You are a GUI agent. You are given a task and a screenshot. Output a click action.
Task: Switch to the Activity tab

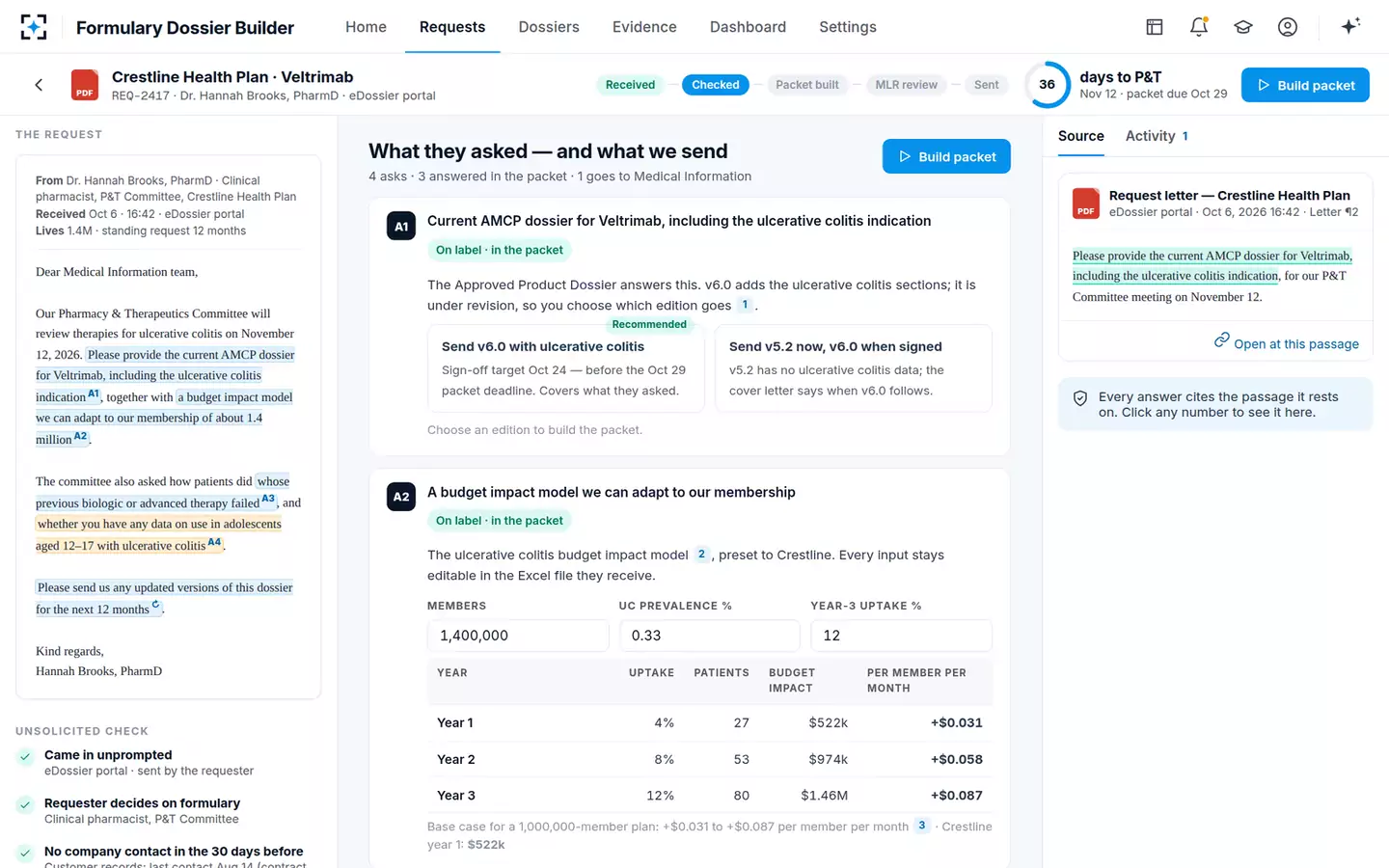coord(1157,136)
